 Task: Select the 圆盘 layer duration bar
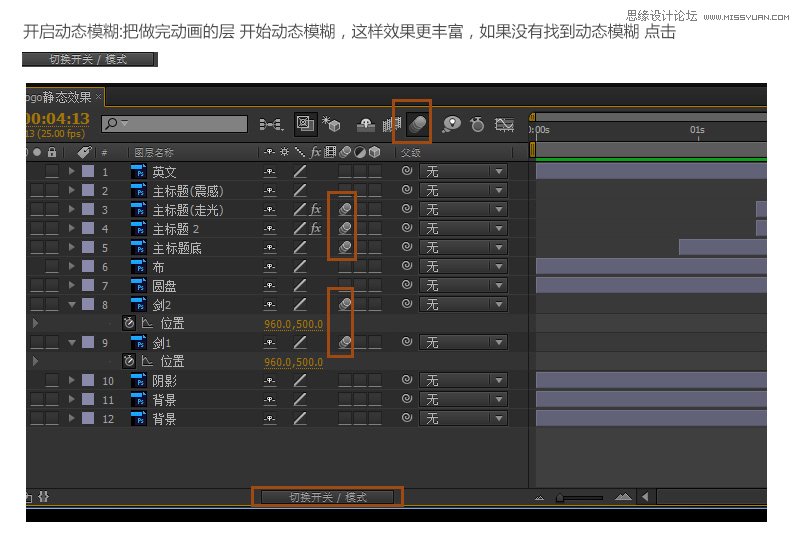(651, 285)
